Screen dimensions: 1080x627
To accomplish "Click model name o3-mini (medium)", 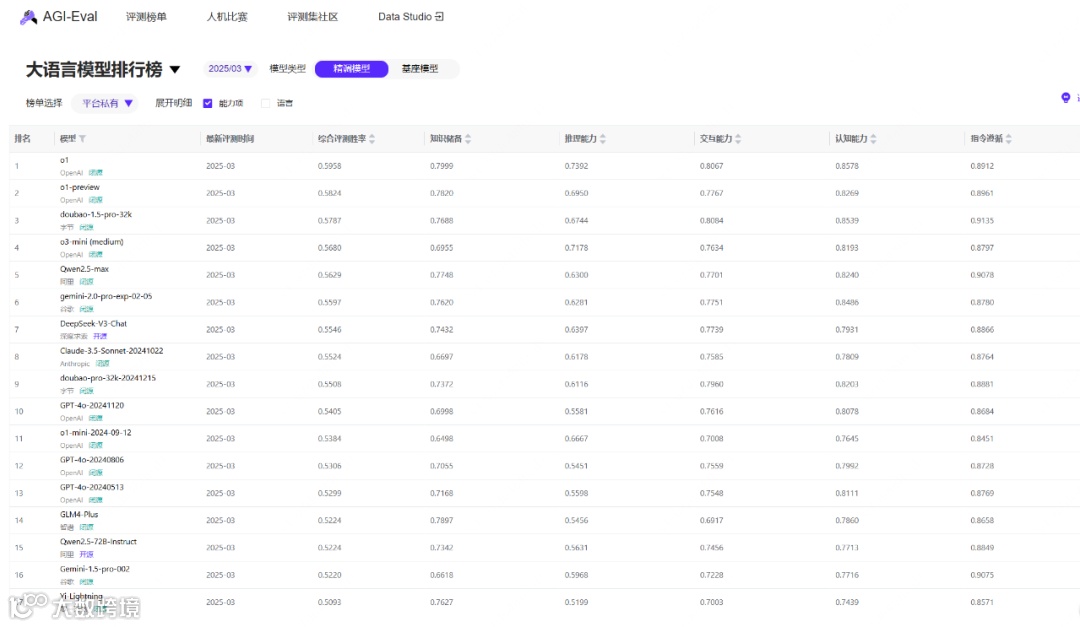I will [92, 242].
